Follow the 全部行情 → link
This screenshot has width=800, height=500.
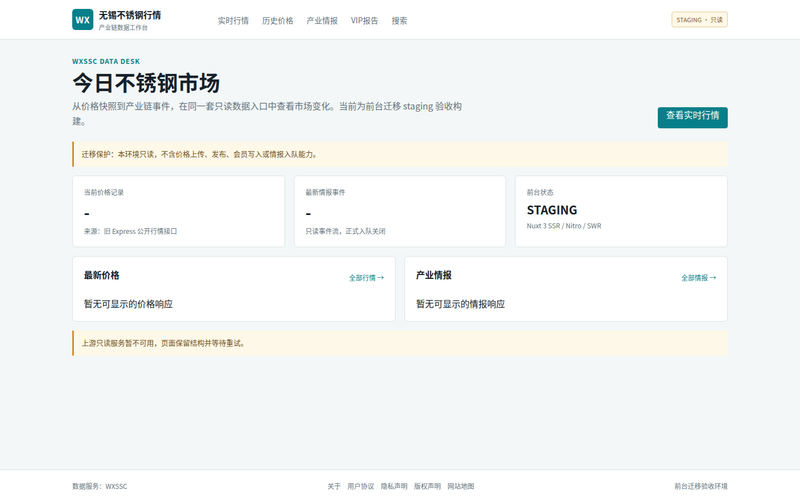pos(366,278)
